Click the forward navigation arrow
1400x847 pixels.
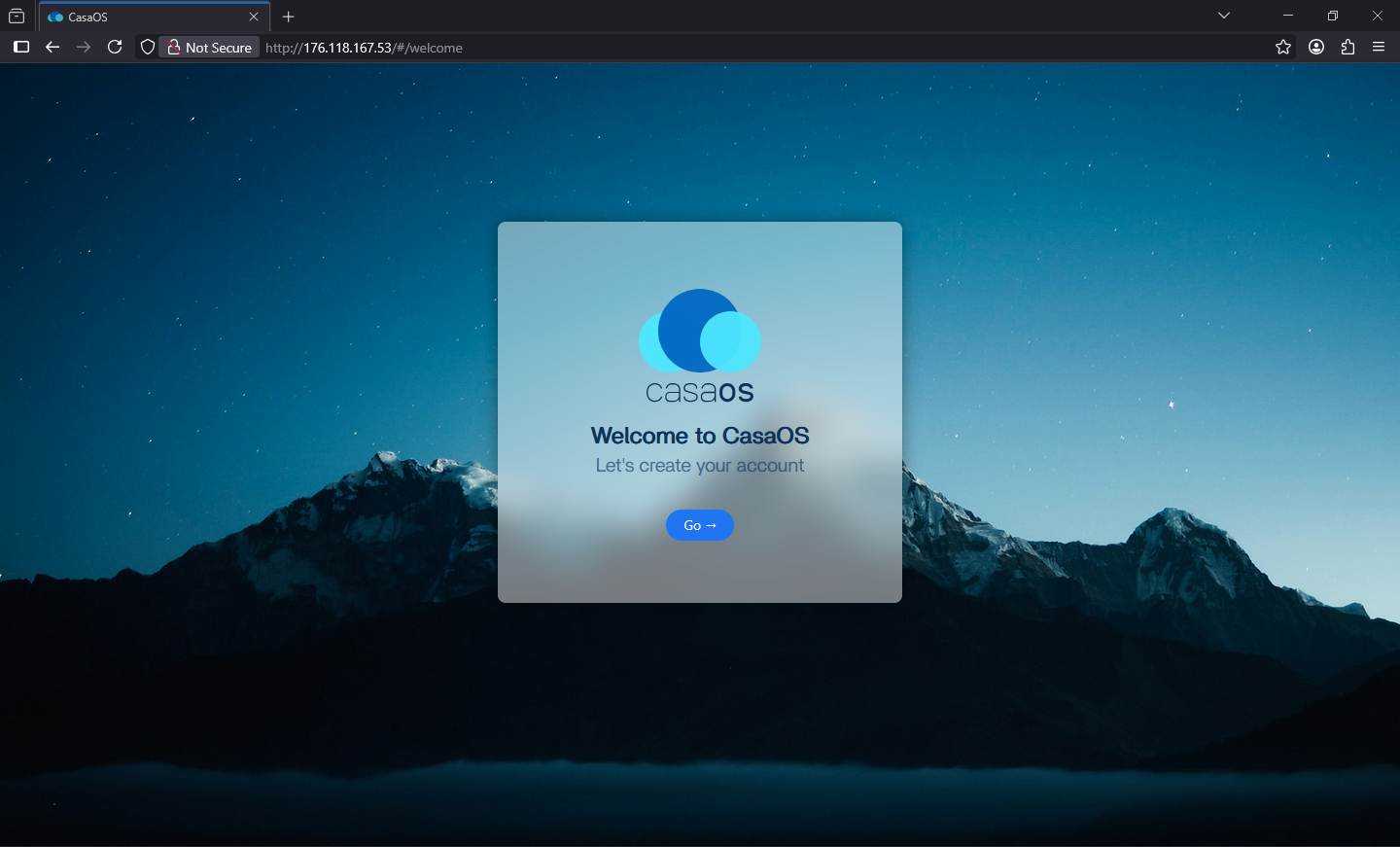[84, 47]
